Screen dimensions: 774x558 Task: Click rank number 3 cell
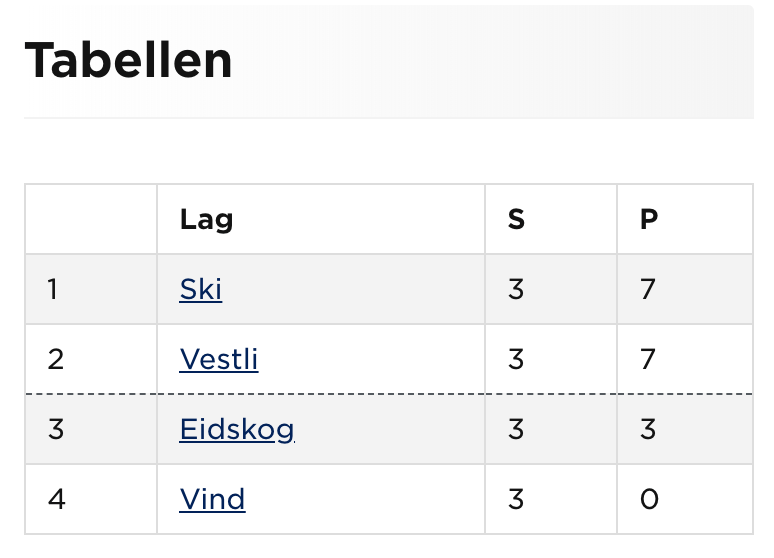click(55, 429)
